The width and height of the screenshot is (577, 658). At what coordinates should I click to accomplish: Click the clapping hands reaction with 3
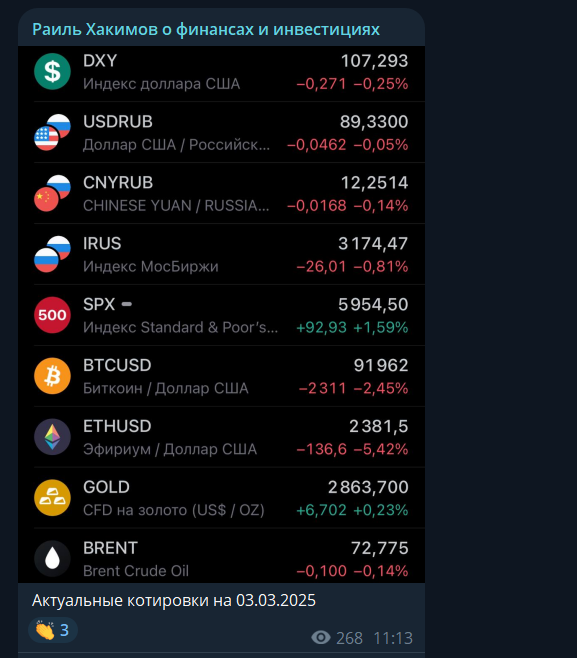(53, 630)
